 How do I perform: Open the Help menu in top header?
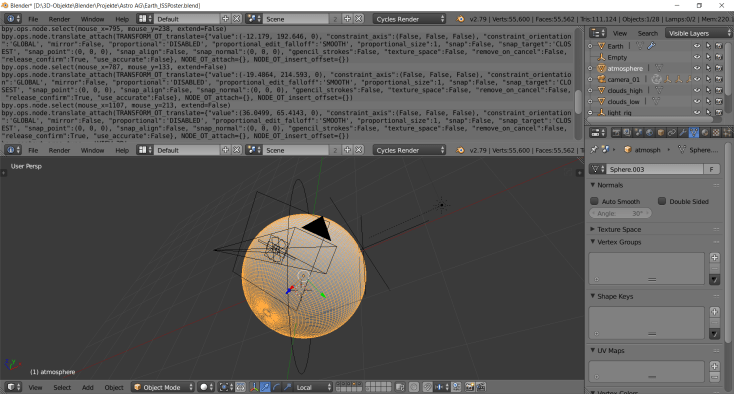pos(122,19)
